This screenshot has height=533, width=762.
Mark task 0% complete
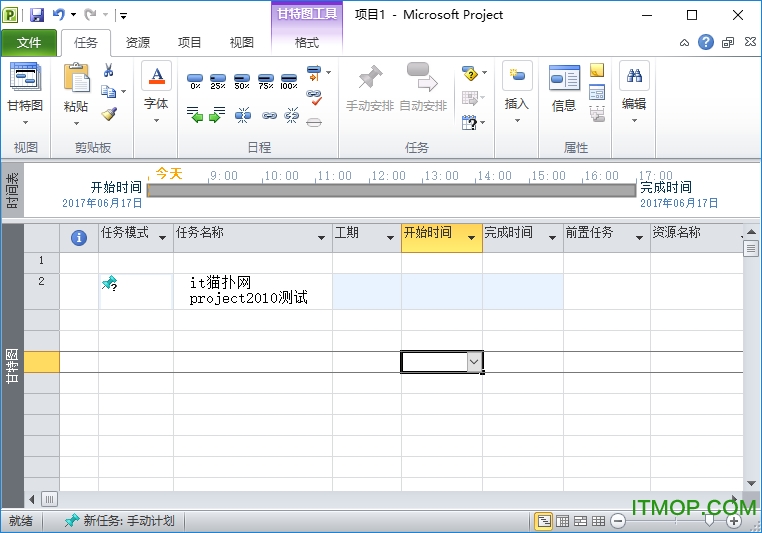click(x=195, y=81)
